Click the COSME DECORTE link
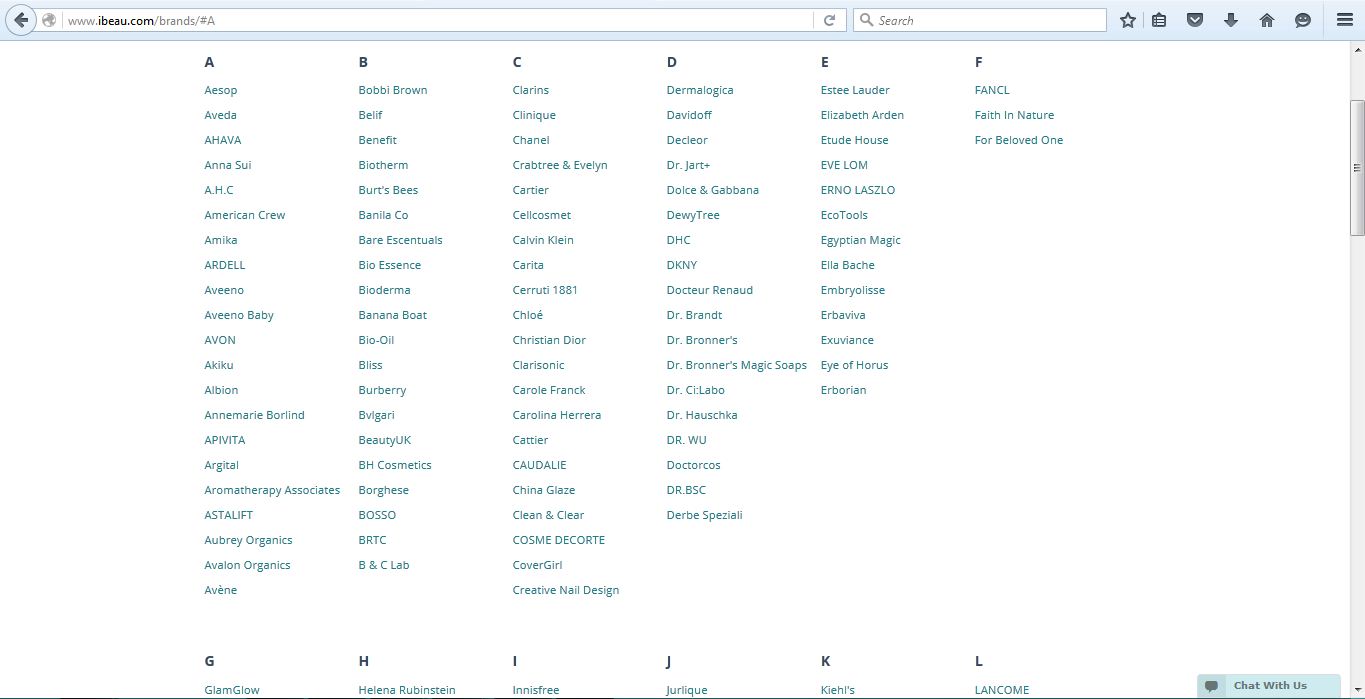The height and width of the screenshot is (699, 1365). click(559, 540)
